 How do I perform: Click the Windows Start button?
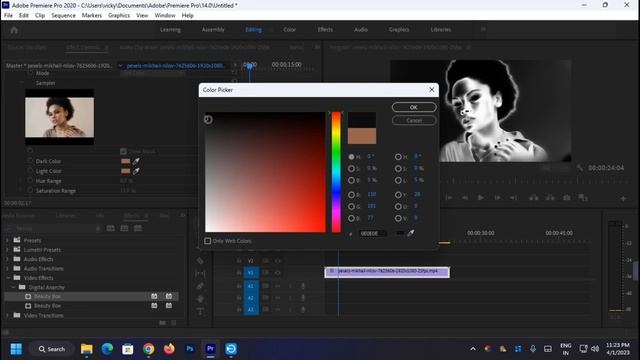[16, 349]
